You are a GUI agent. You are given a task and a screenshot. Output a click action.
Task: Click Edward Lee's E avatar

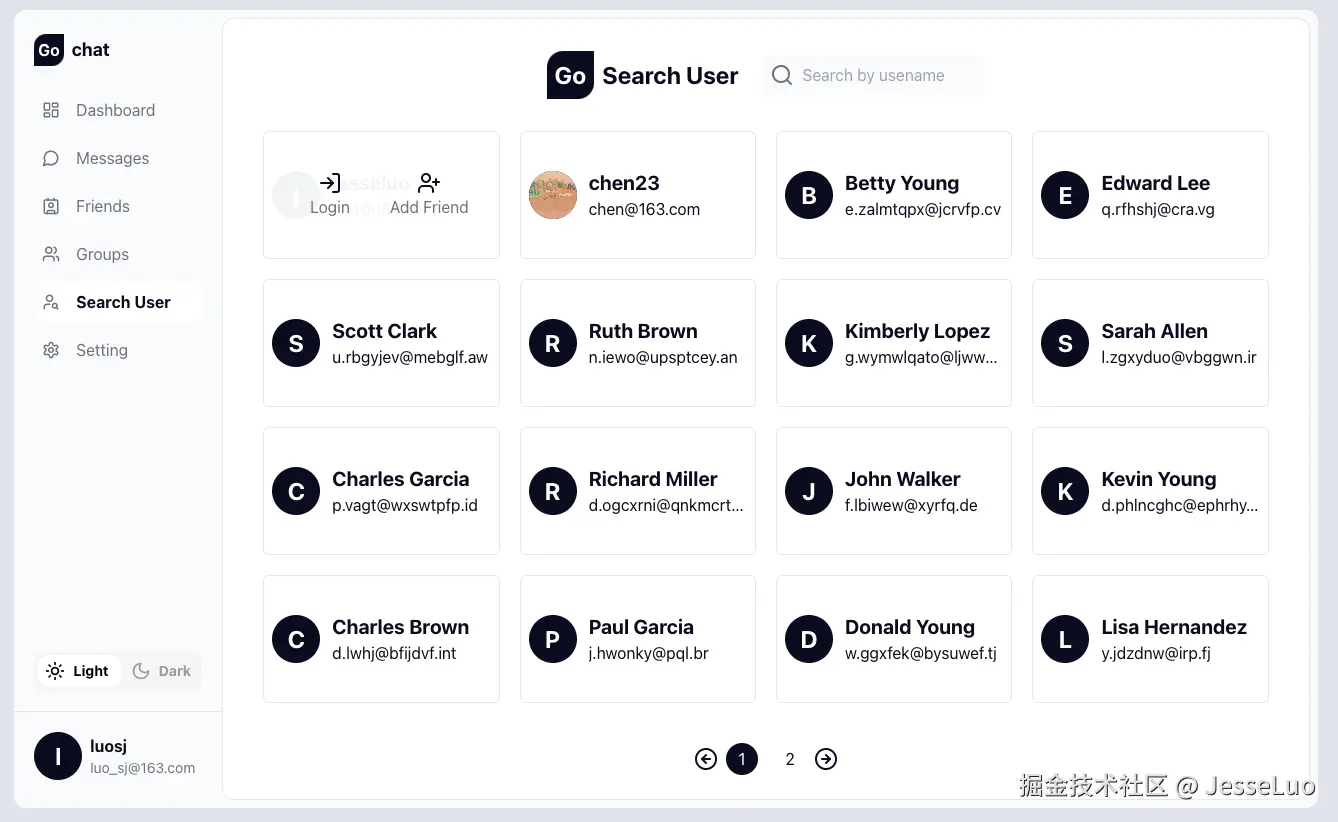[1065, 195]
